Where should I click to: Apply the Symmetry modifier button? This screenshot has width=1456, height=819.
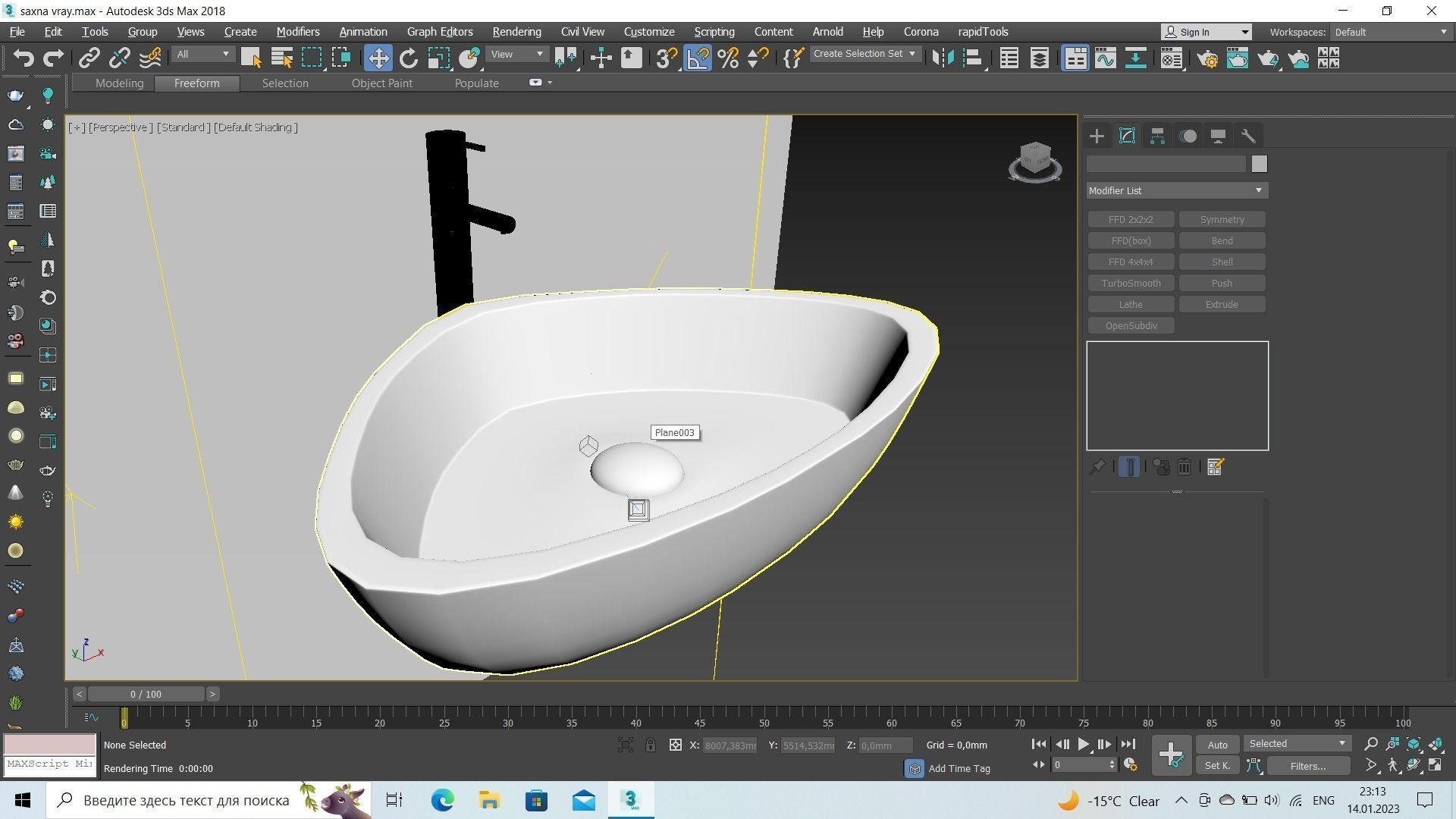pyautogui.click(x=1222, y=220)
